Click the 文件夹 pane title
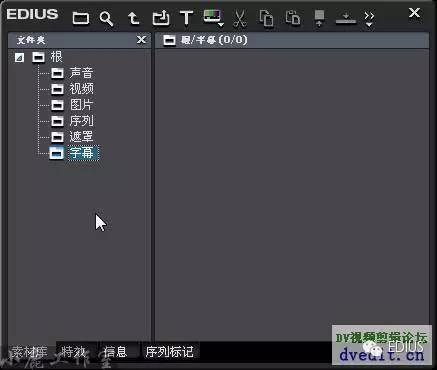The height and width of the screenshot is (370, 437). click(31, 40)
